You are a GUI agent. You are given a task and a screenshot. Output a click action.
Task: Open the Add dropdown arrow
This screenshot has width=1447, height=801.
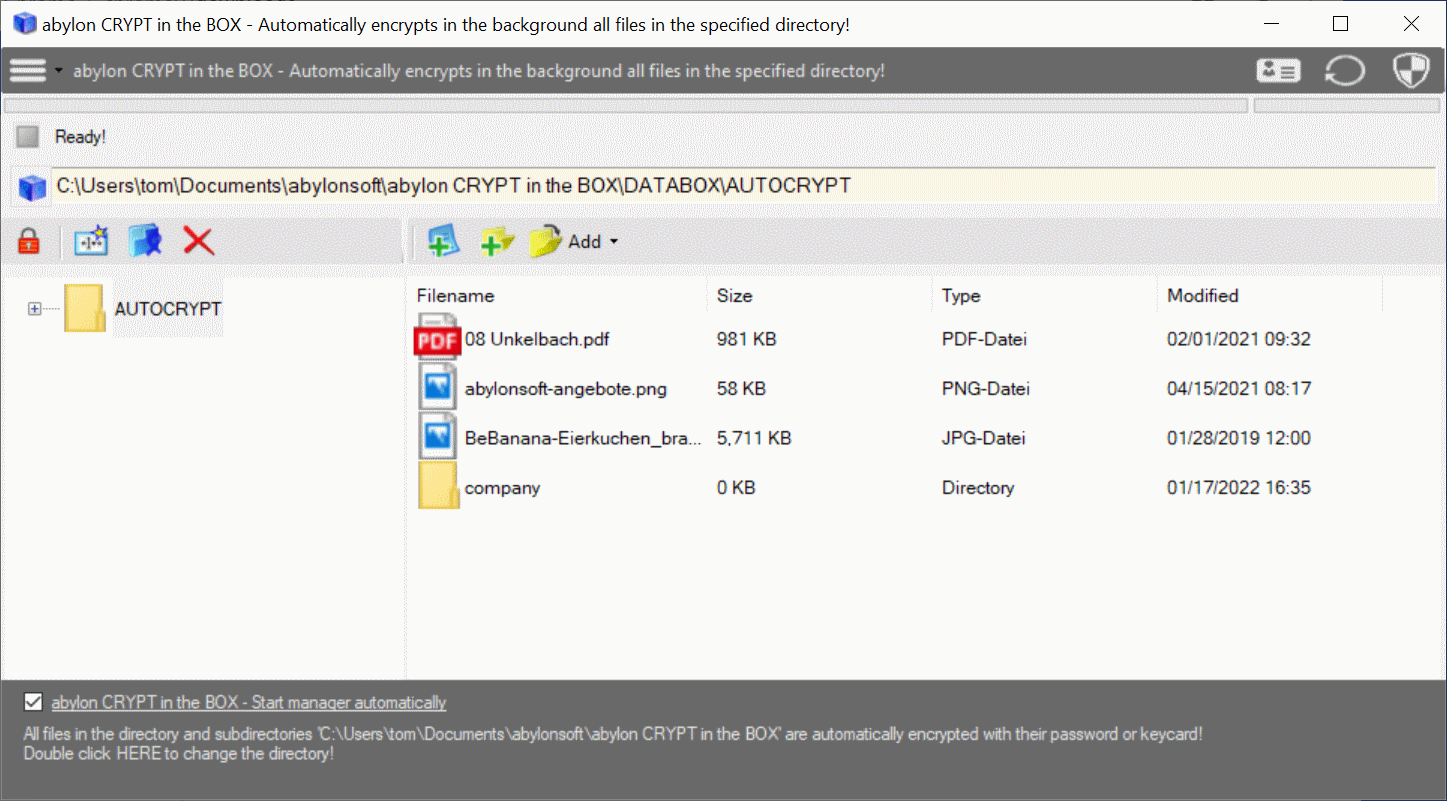pos(614,242)
